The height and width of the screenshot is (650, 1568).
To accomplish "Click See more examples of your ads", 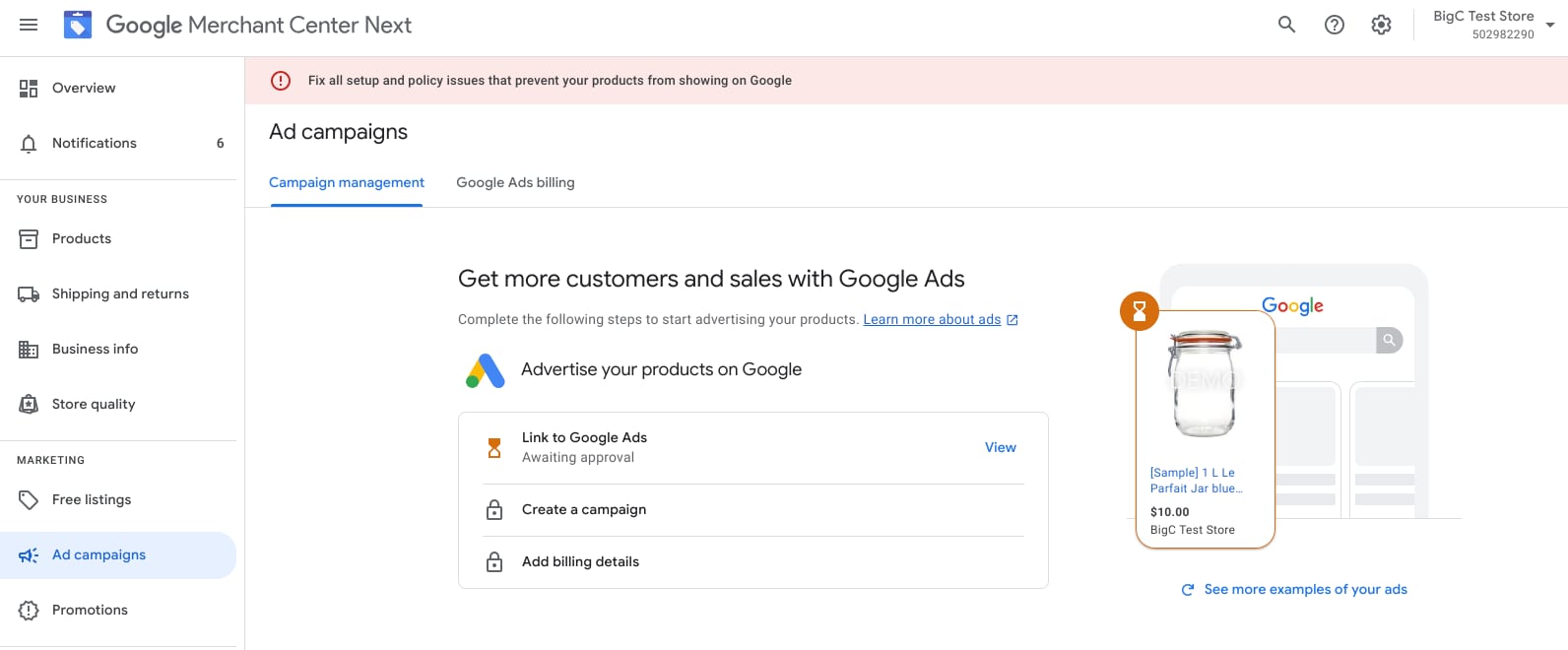I will [1305, 589].
